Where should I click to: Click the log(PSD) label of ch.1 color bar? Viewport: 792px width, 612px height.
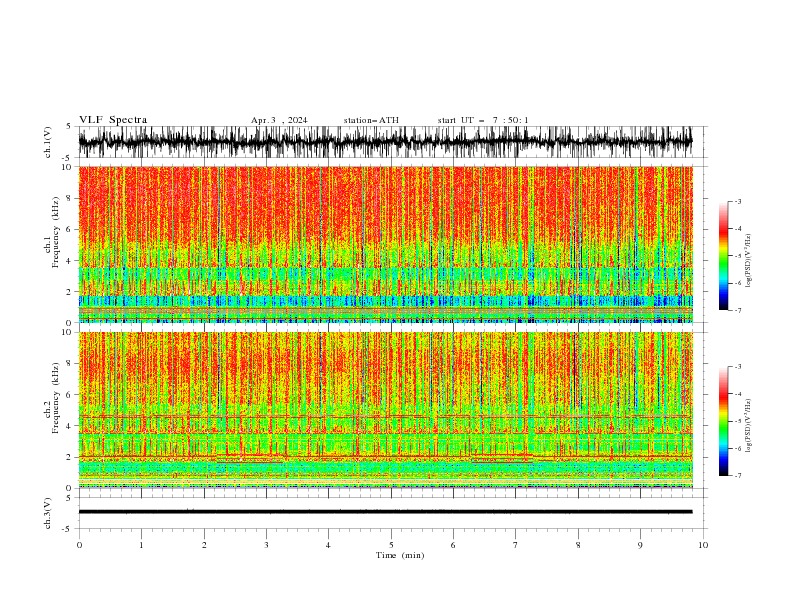pyautogui.click(x=748, y=261)
